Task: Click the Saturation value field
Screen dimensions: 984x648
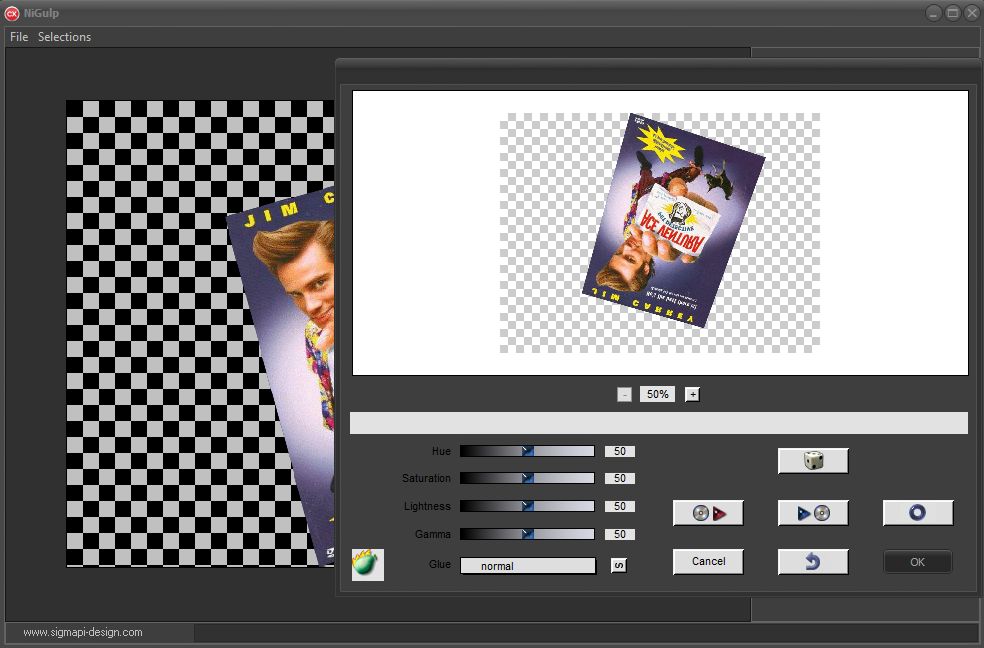Action: coord(620,478)
